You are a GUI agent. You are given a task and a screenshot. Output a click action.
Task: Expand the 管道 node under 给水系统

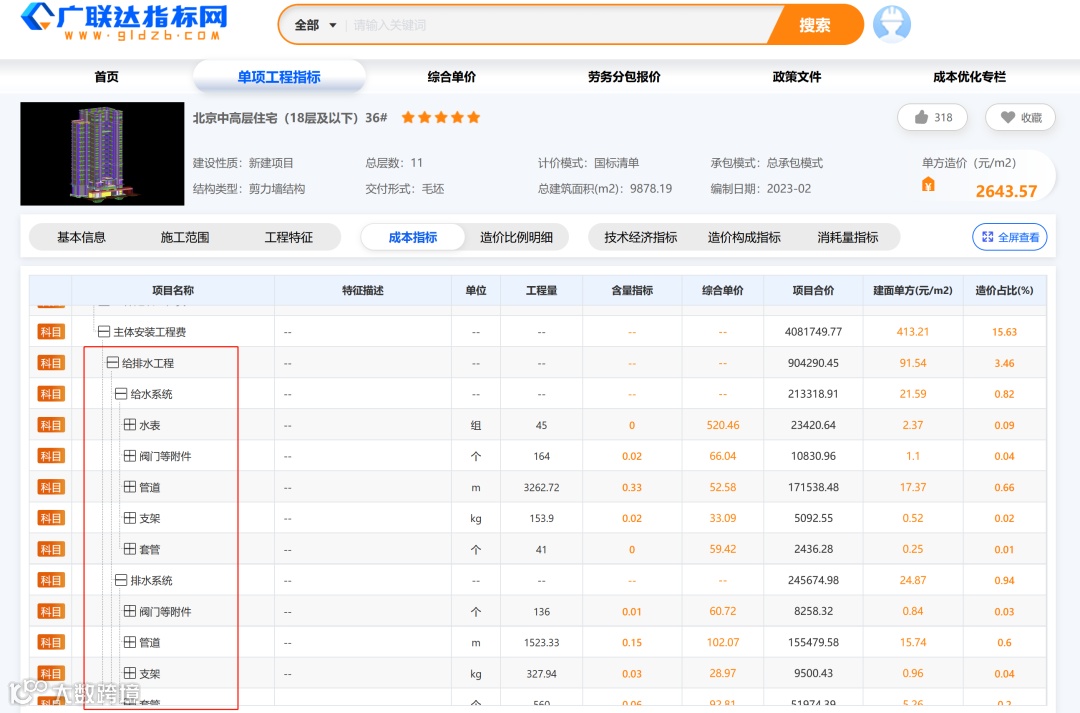(x=129, y=486)
